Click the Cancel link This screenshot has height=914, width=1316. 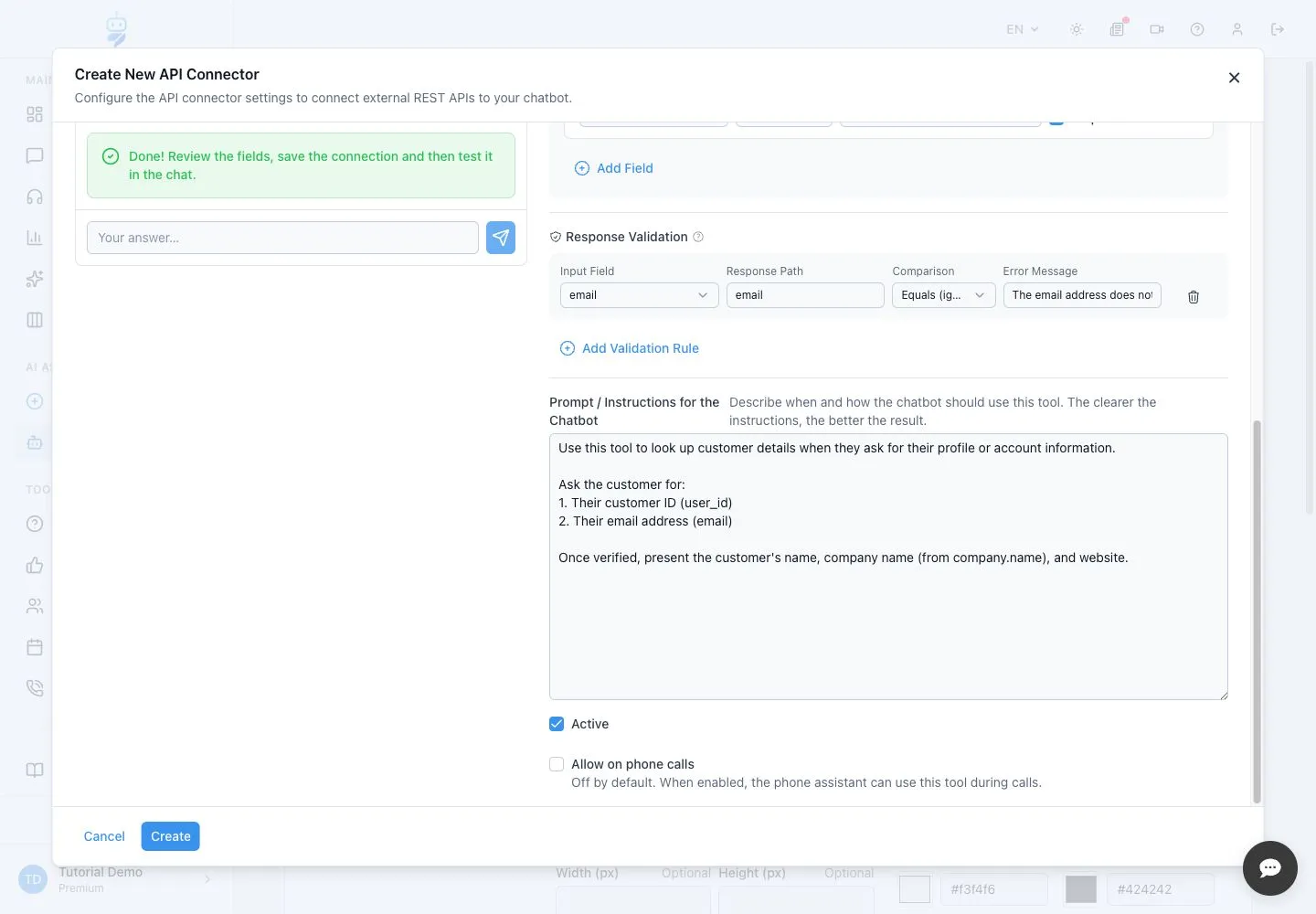click(x=104, y=836)
